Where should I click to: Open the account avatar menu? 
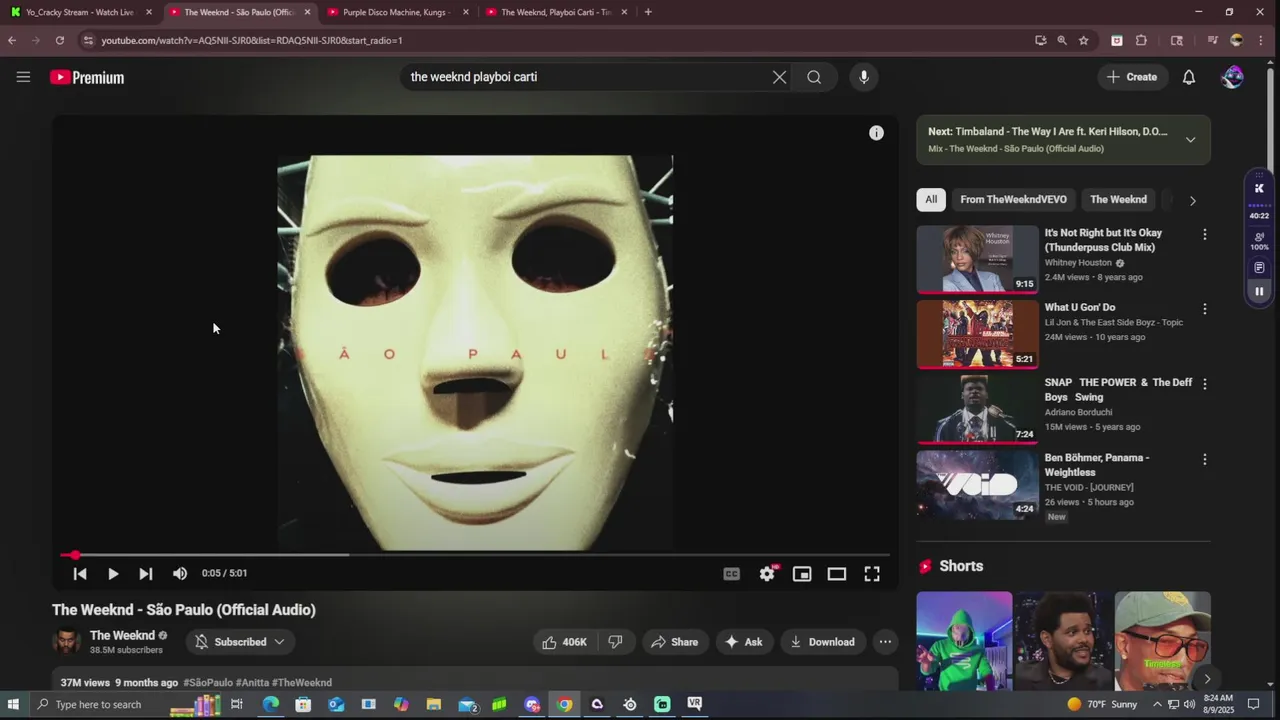click(x=1233, y=77)
